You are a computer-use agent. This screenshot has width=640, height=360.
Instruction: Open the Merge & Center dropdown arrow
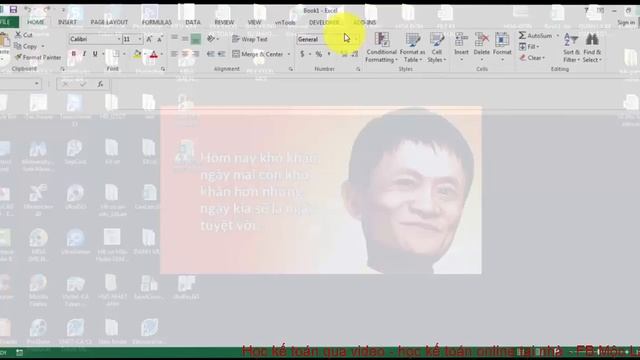click(289, 54)
